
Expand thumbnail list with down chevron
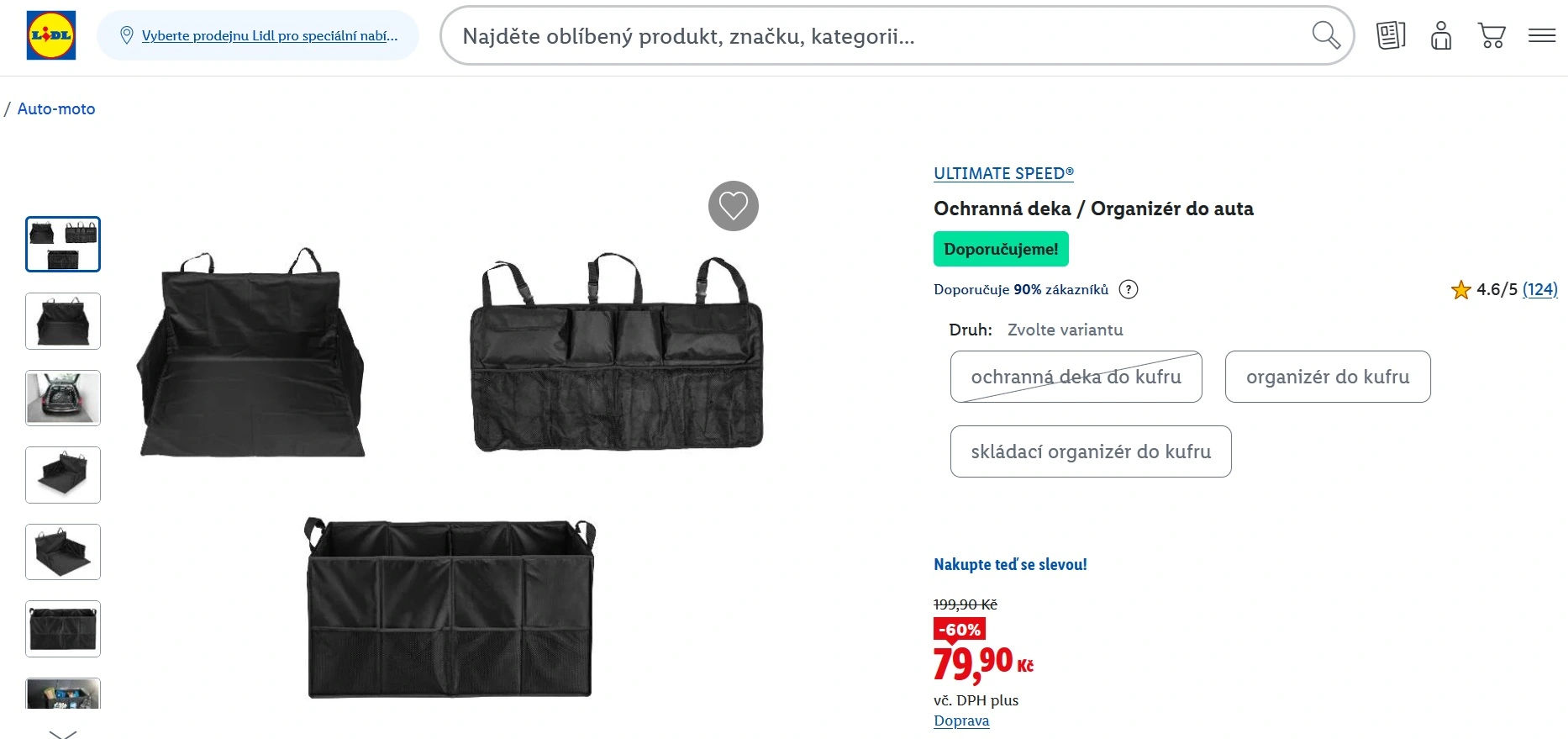pyautogui.click(x=63, y=733)
